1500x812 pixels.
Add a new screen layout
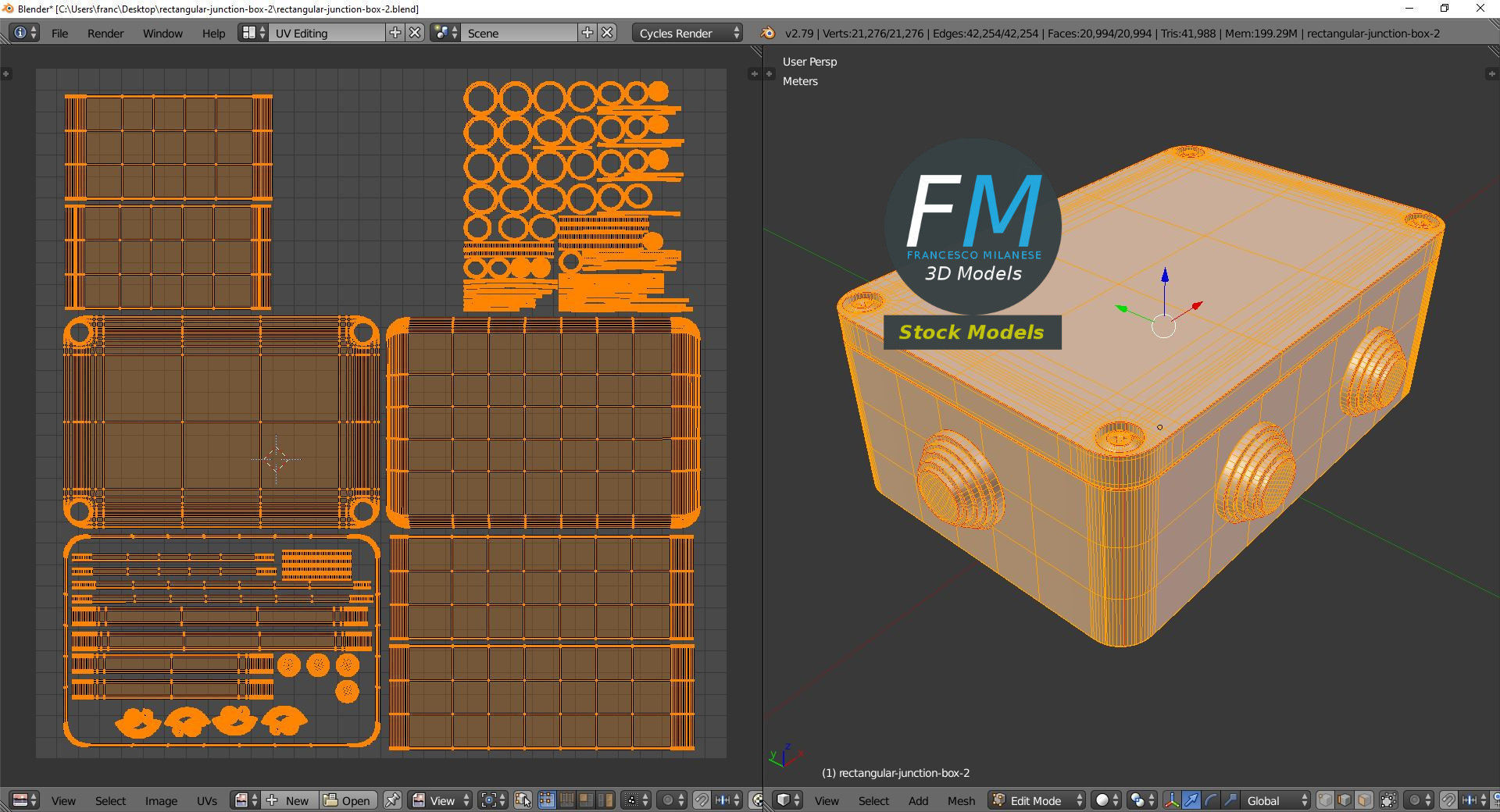(x=395, y=33)
